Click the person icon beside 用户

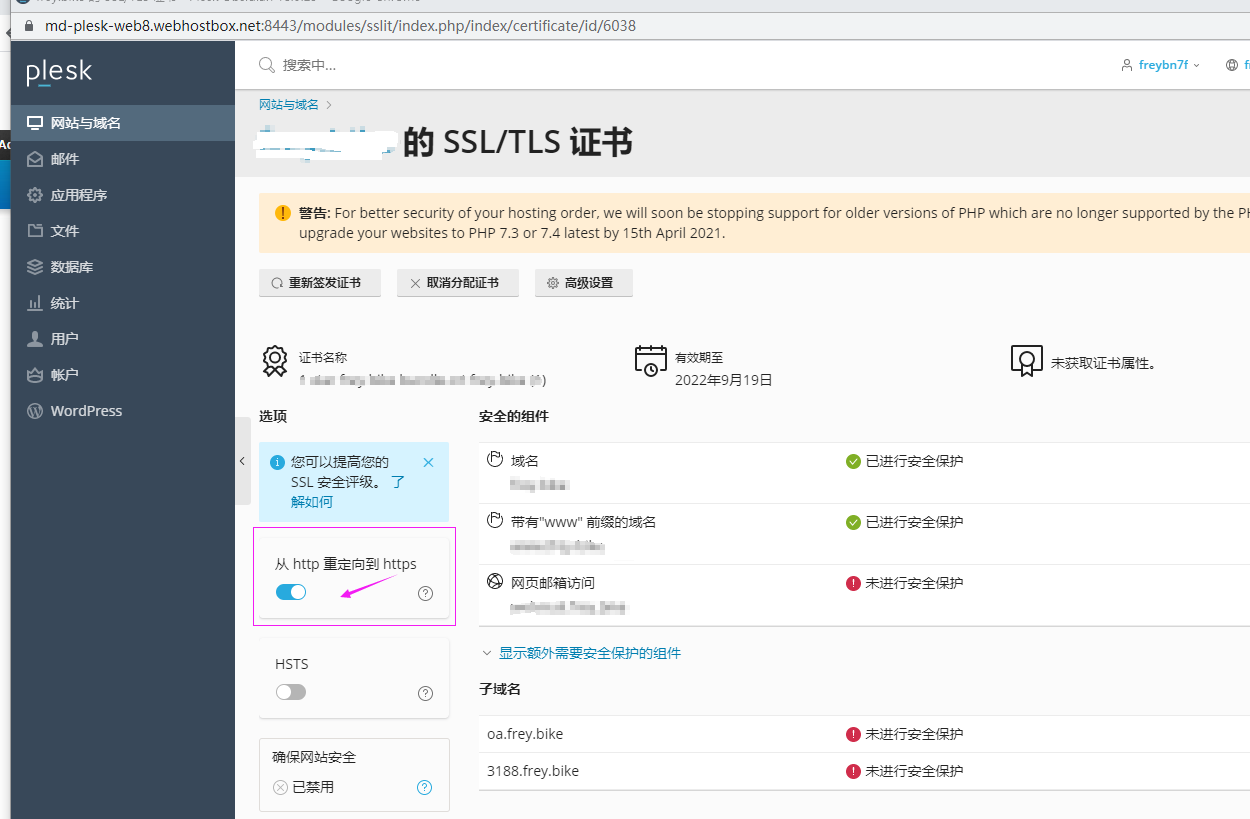(35, 339)
